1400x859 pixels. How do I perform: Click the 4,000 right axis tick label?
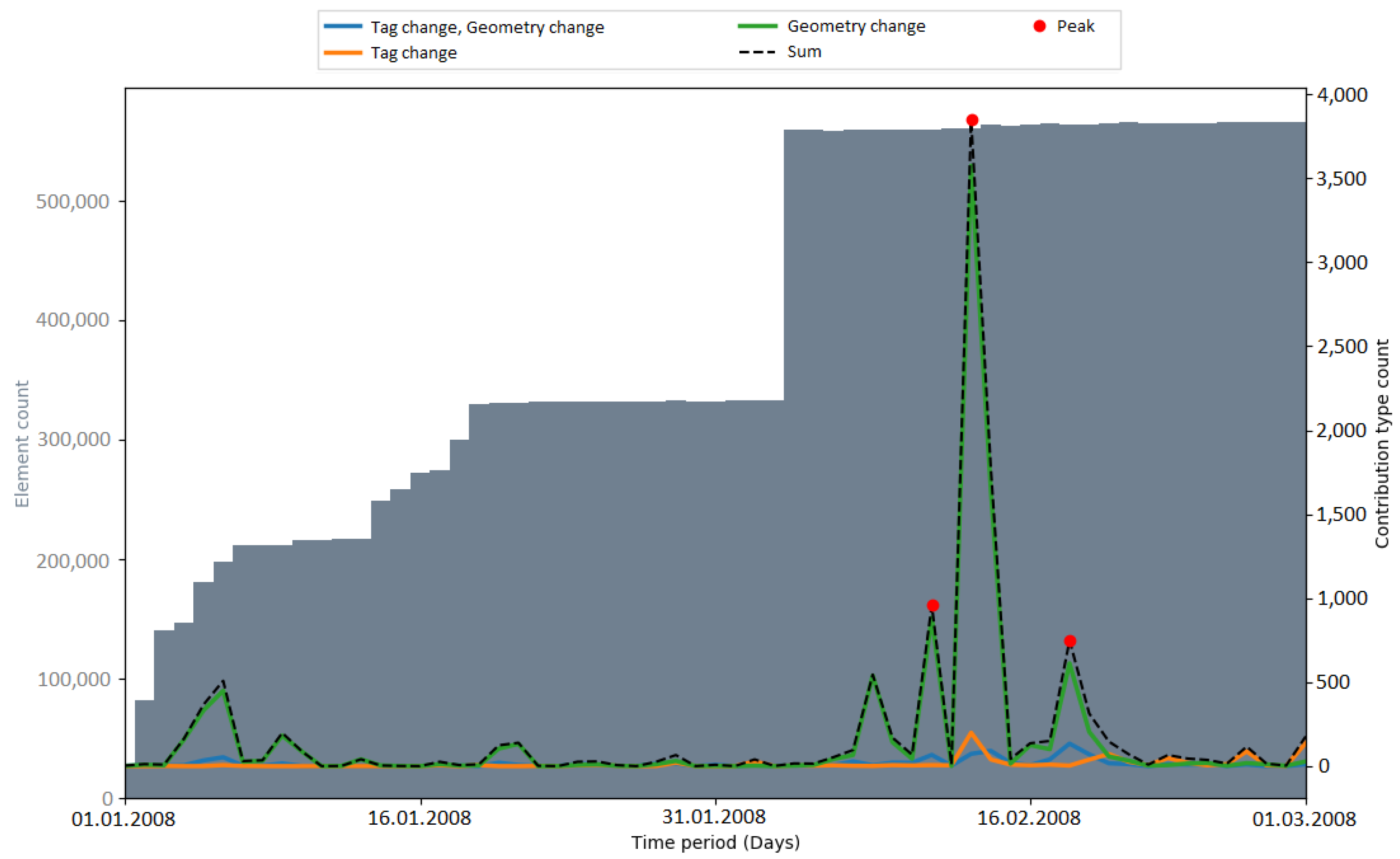(1342, 95)
